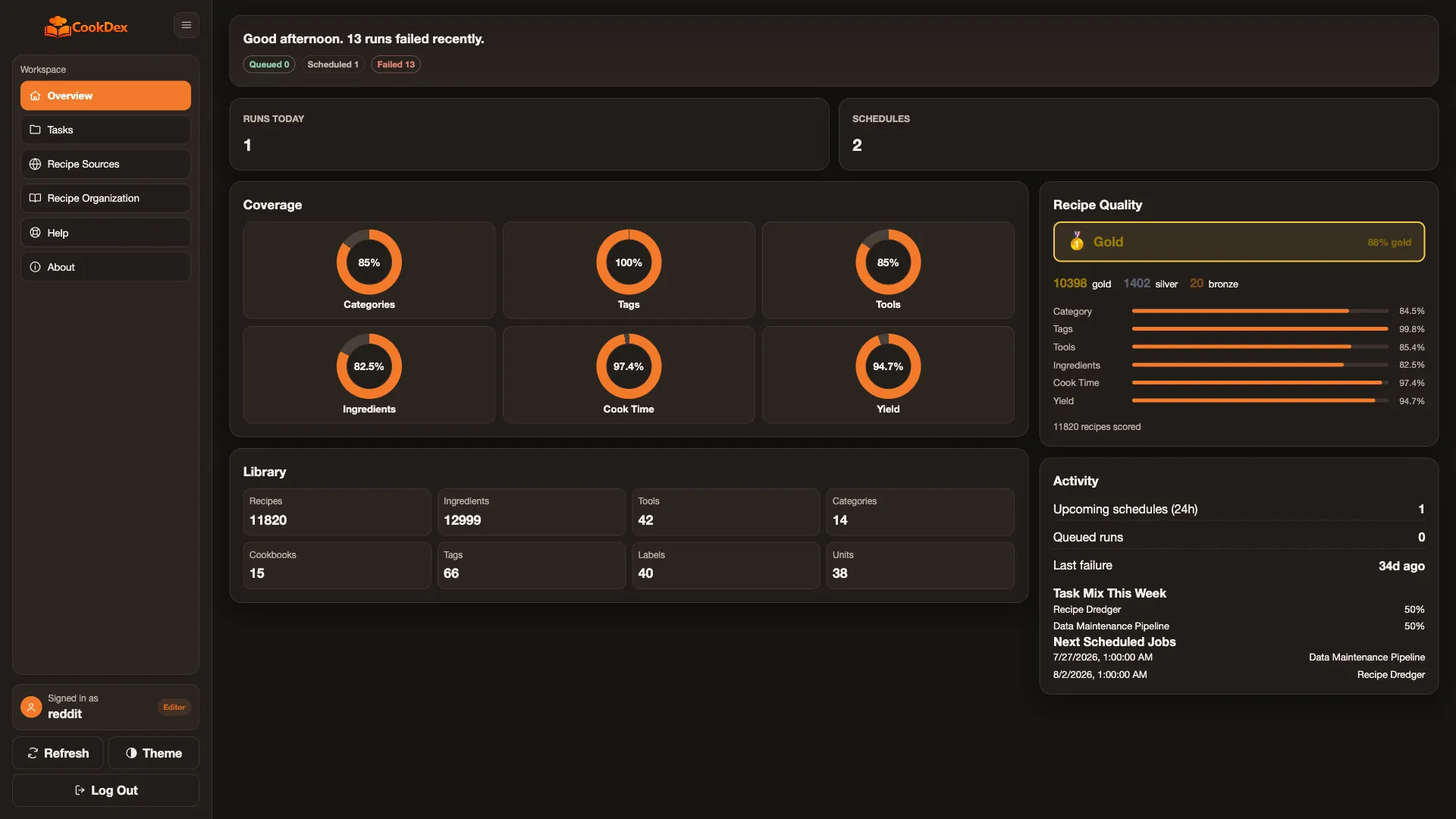Toggle the Theme button
The image size is (1456, 819).
tap(154, 753)
